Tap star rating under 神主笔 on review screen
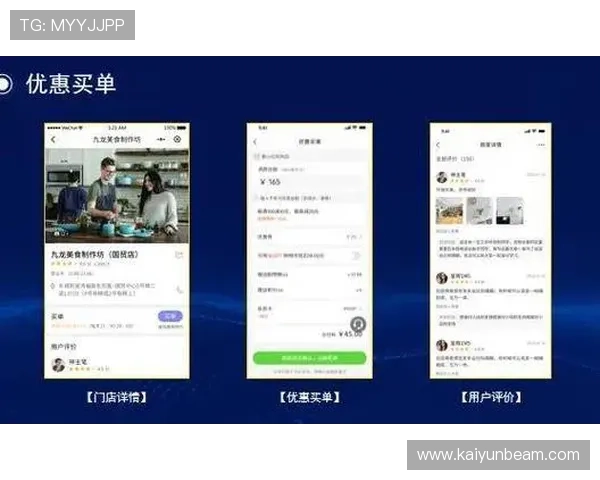Image resolution: width=600 pixels, height=480 pixels. (462, 181)
